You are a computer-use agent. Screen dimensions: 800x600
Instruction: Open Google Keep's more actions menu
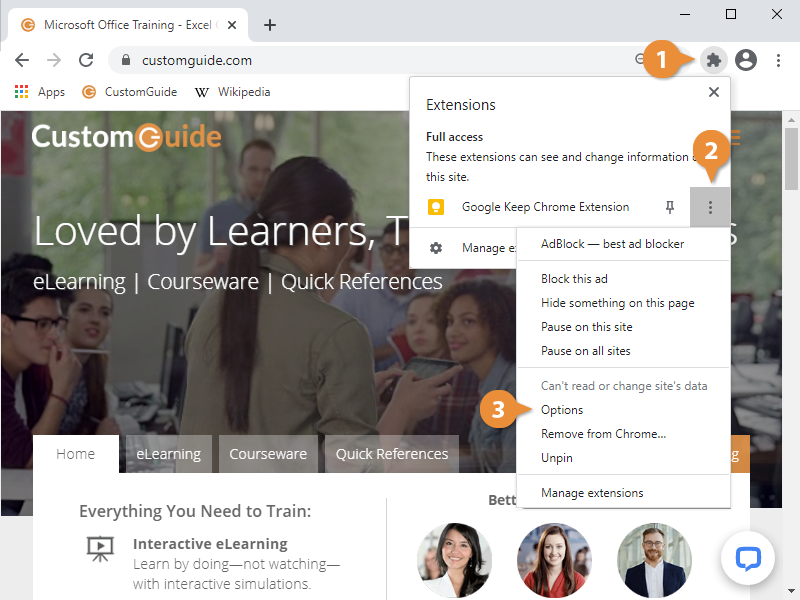click(x=710, y=207)
